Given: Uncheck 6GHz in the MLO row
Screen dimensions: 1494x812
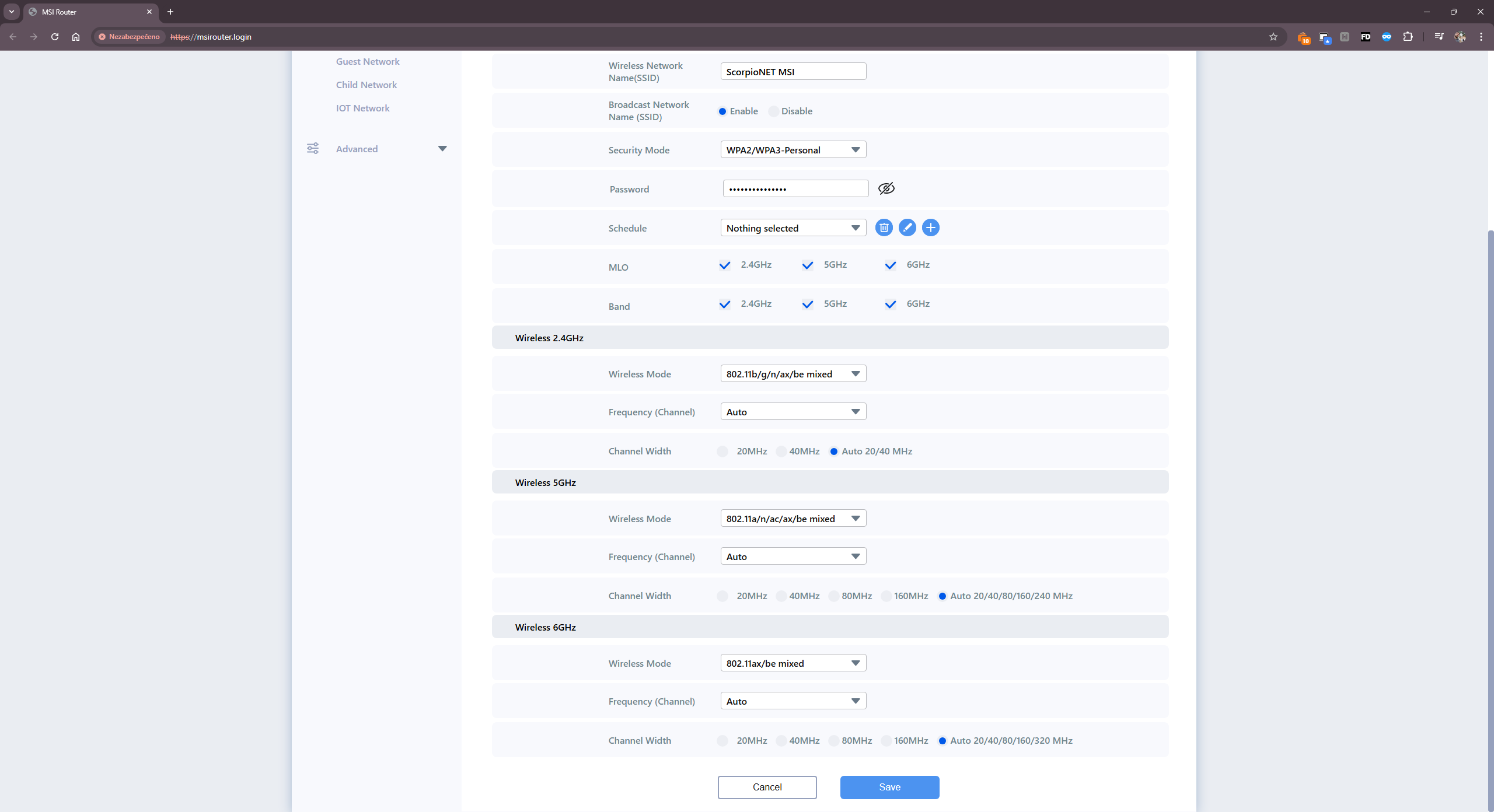Looking at the screenshot, I should click(x=890, y=265).
